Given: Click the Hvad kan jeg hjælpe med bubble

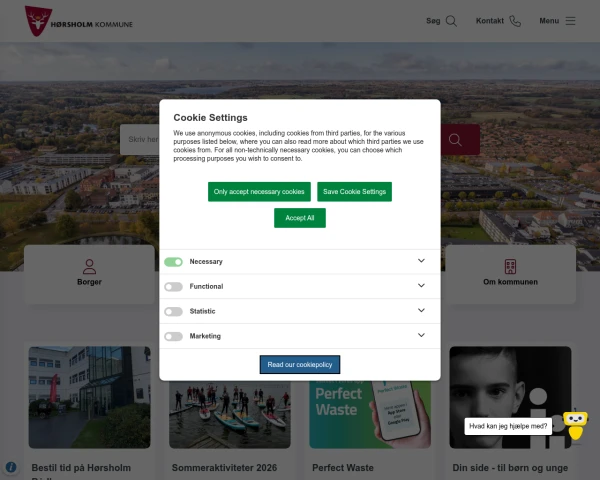Looking at the screenshot, I should click(x=508, y=426).
